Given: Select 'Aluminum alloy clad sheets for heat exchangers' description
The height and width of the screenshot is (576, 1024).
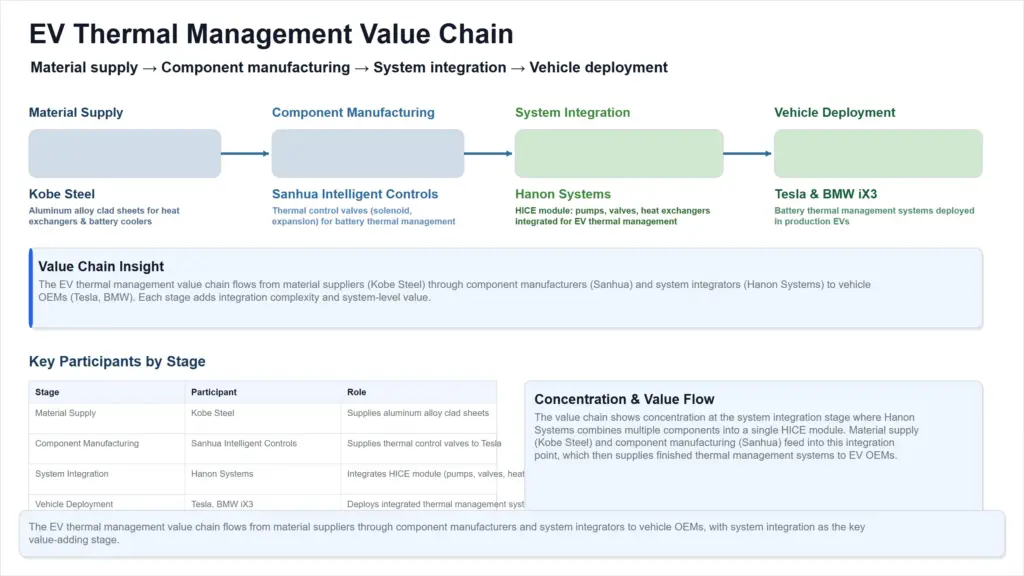Looking at the screenshot, I should point(104,216).
